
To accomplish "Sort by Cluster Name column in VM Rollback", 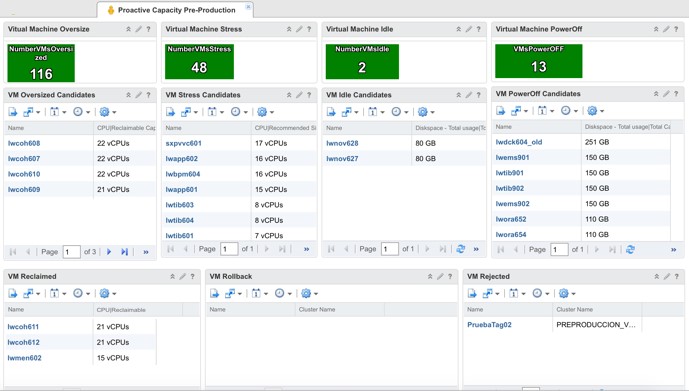I will [x=340, y=309].
